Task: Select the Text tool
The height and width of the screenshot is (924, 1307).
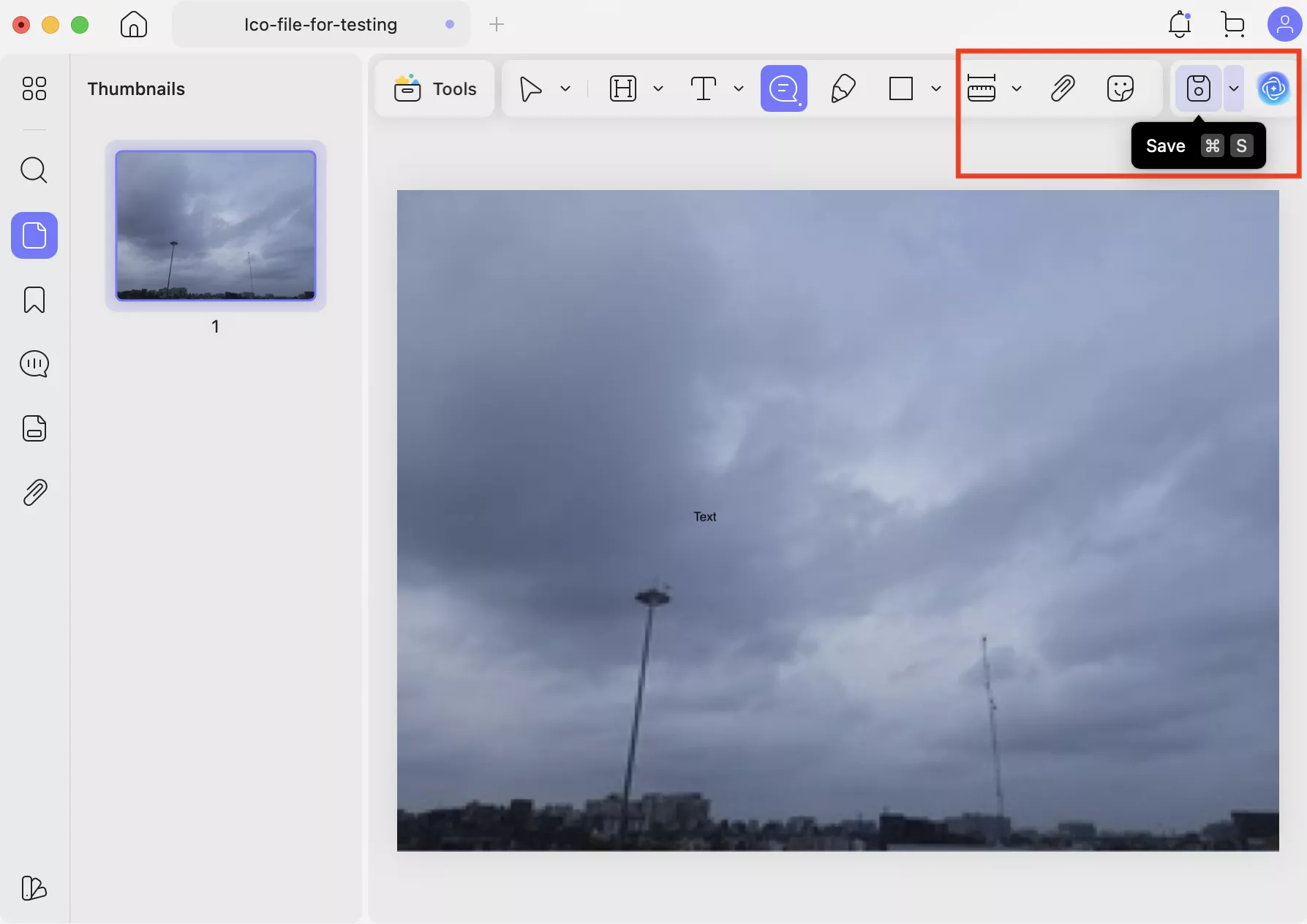Action: 703,88
